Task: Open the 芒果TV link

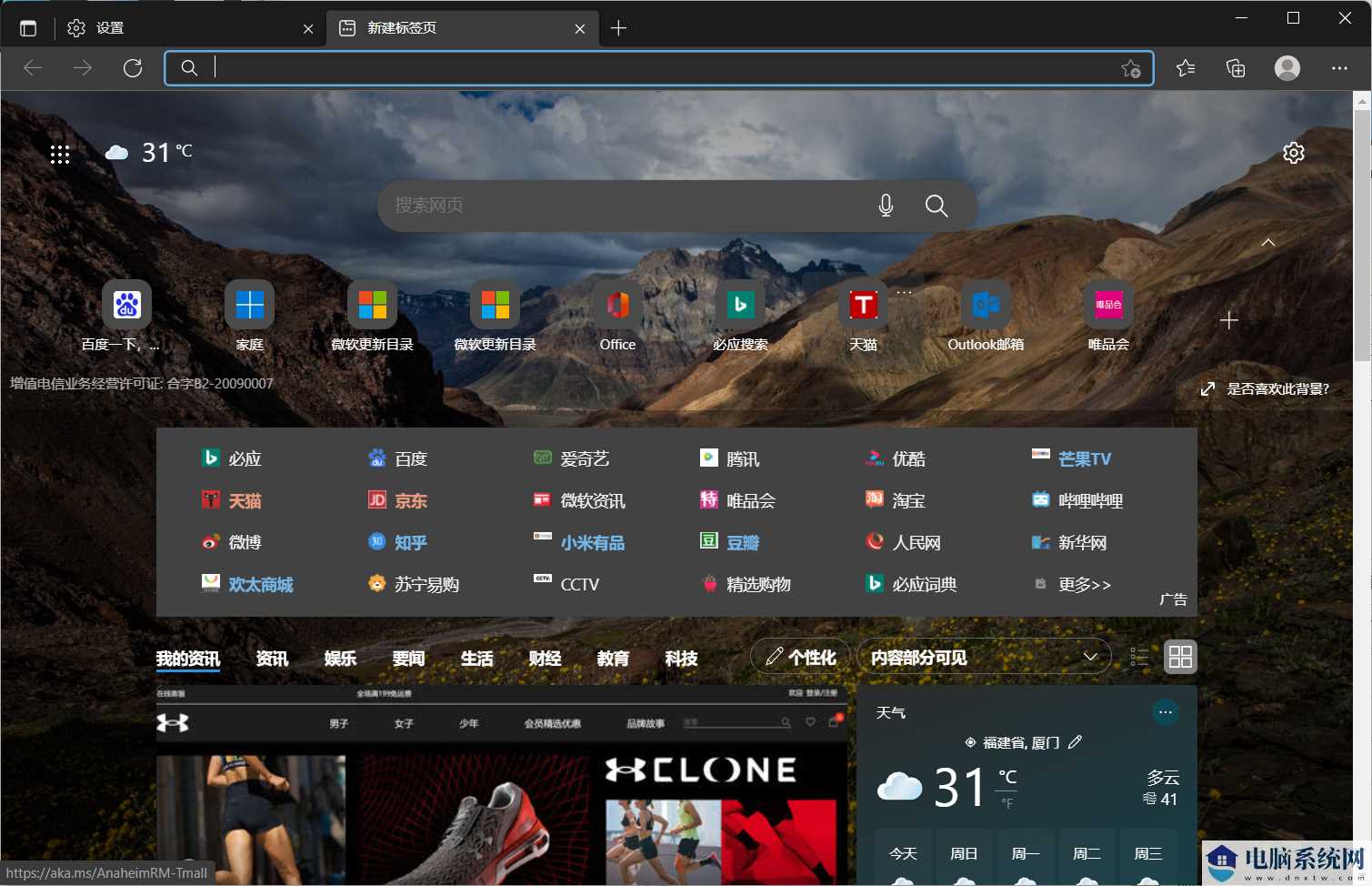Action: (x=1071, y=458)
